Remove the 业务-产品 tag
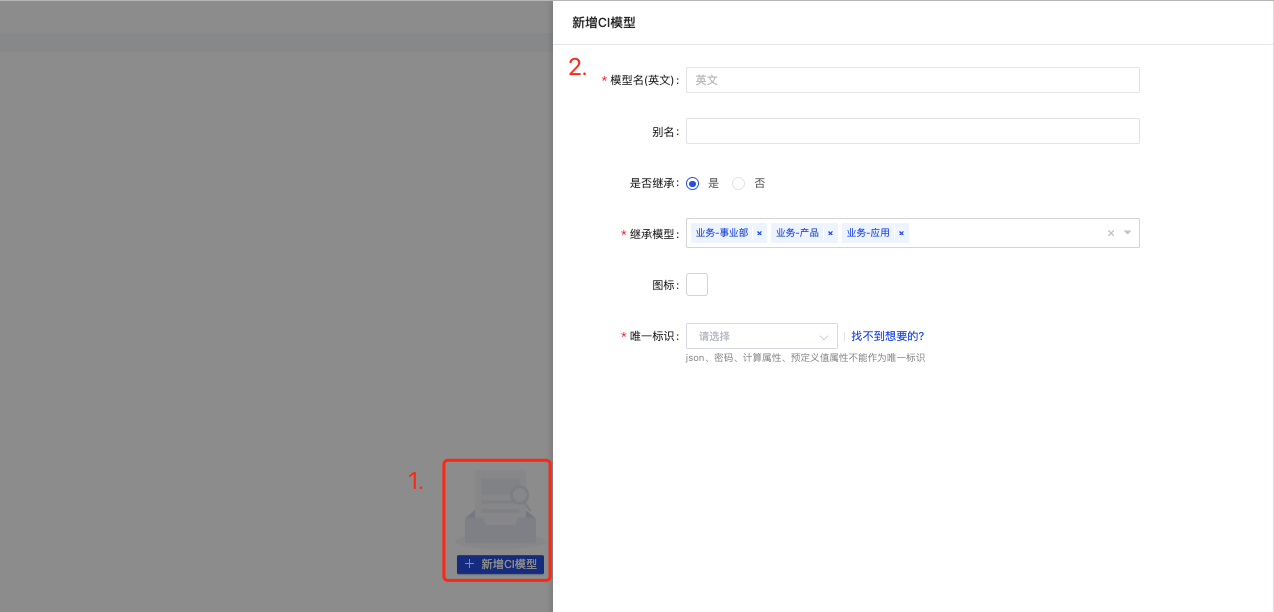Screen dimensions: 1274x612 [830, 233]
